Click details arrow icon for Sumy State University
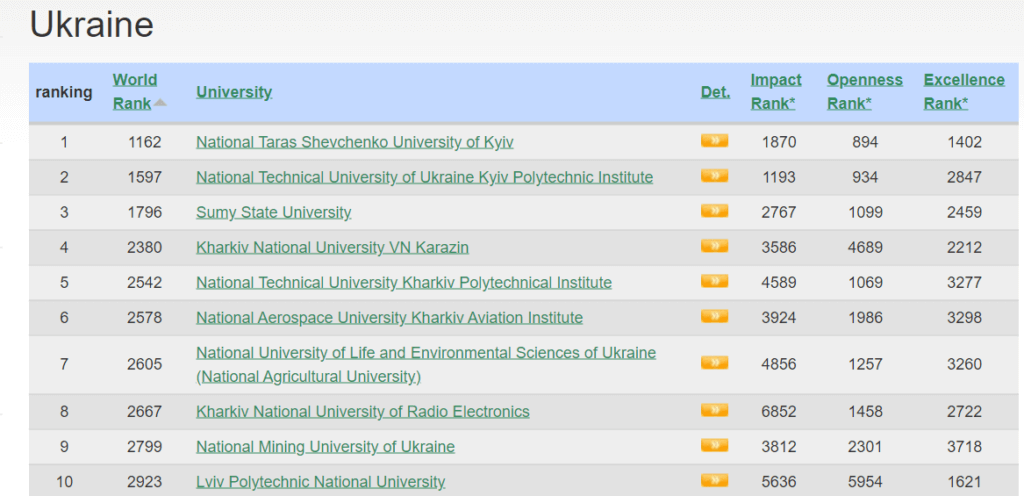 714,211
